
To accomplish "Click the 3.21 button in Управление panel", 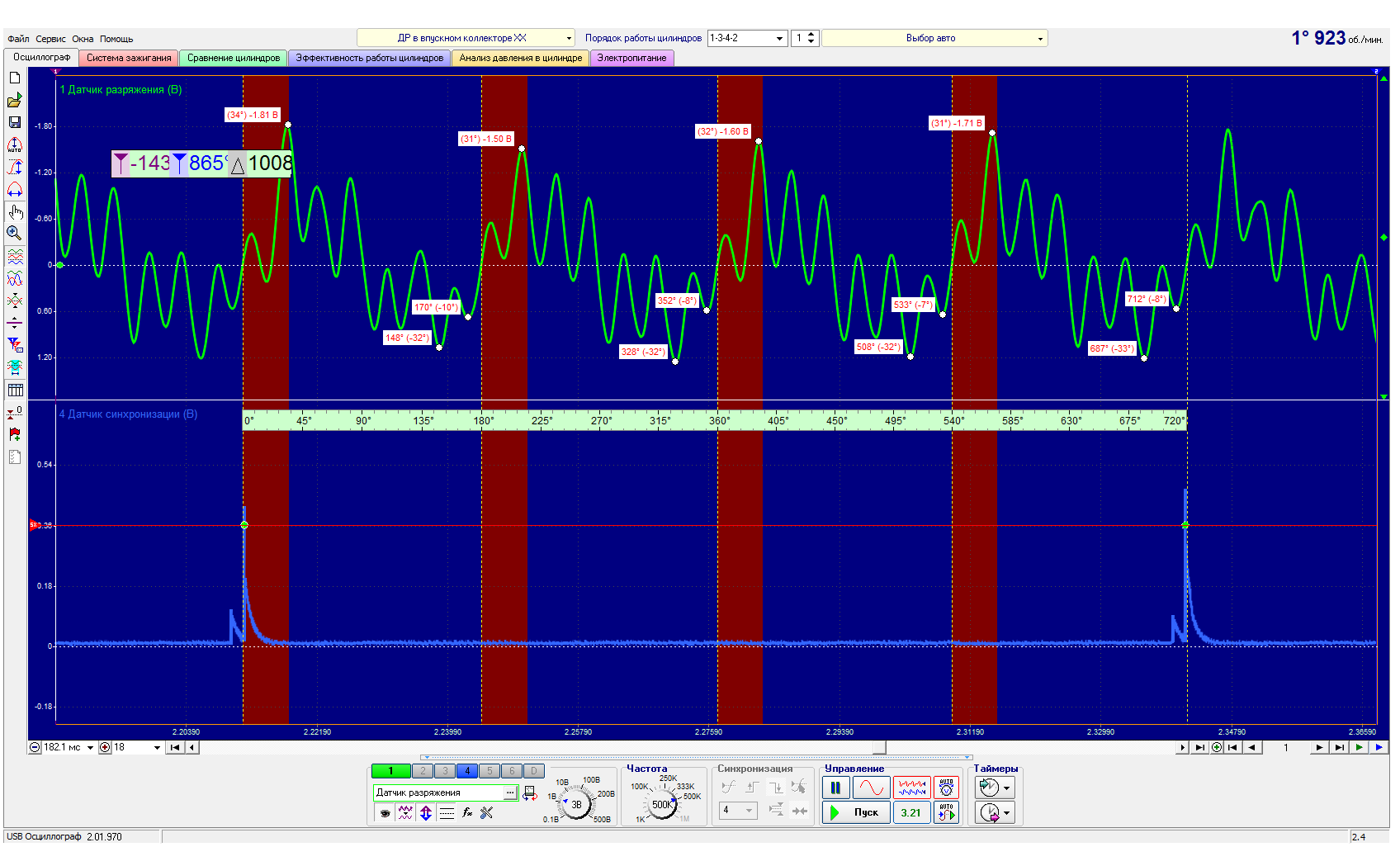I will click(910, 813).
